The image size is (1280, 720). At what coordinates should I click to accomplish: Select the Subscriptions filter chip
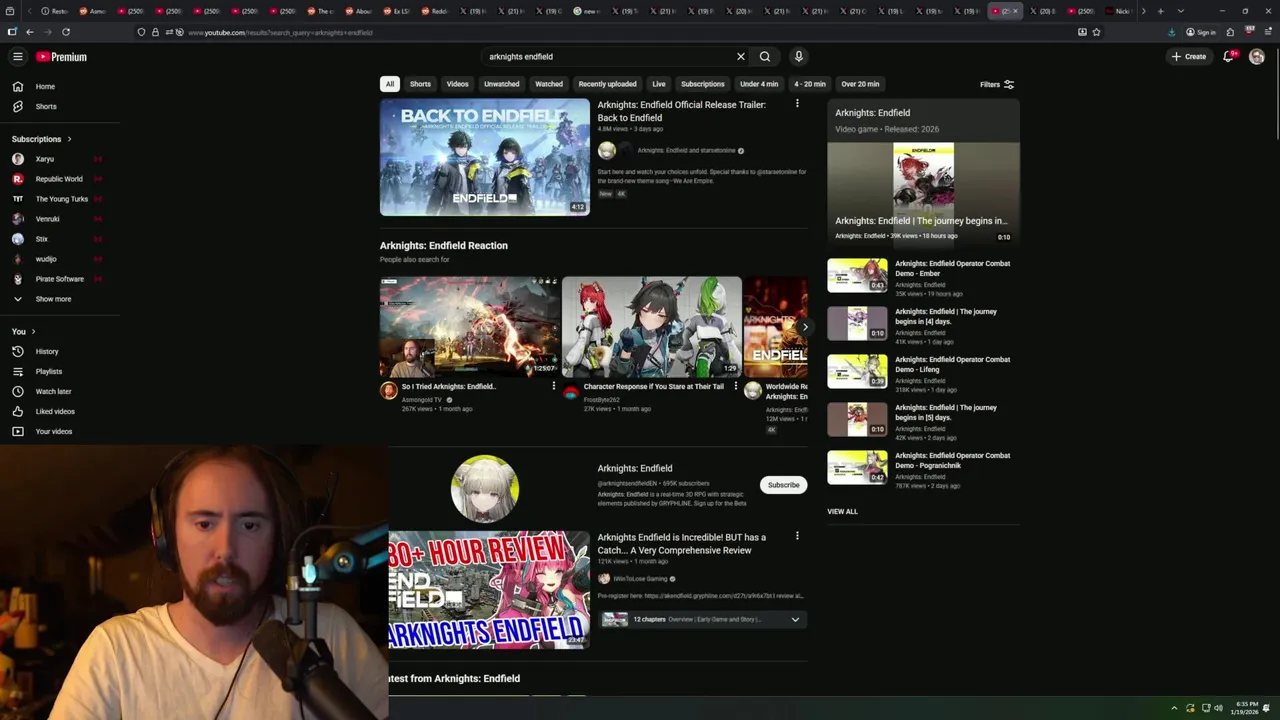pos(702,84)
